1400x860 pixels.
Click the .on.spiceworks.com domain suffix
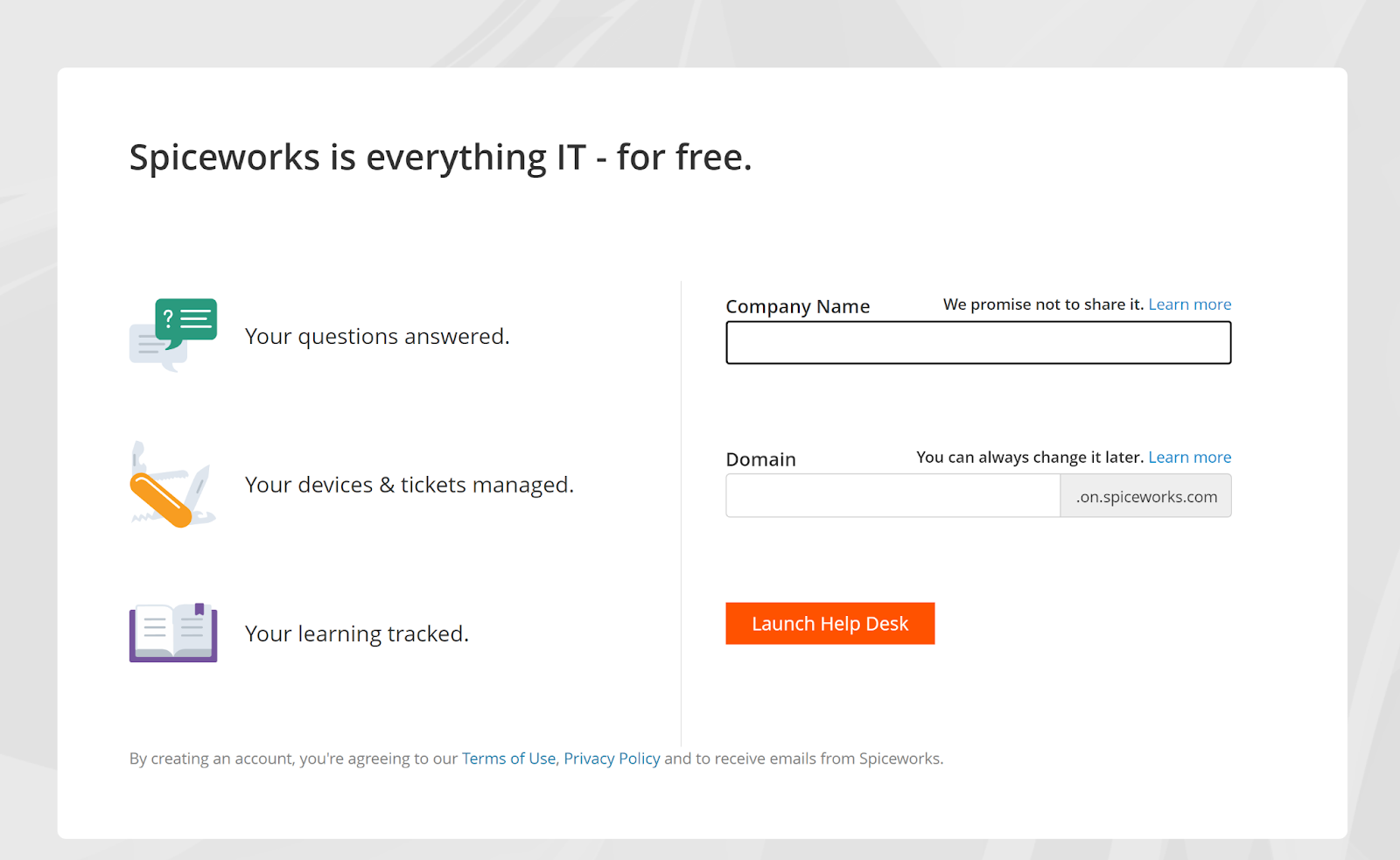[1145, 497]
